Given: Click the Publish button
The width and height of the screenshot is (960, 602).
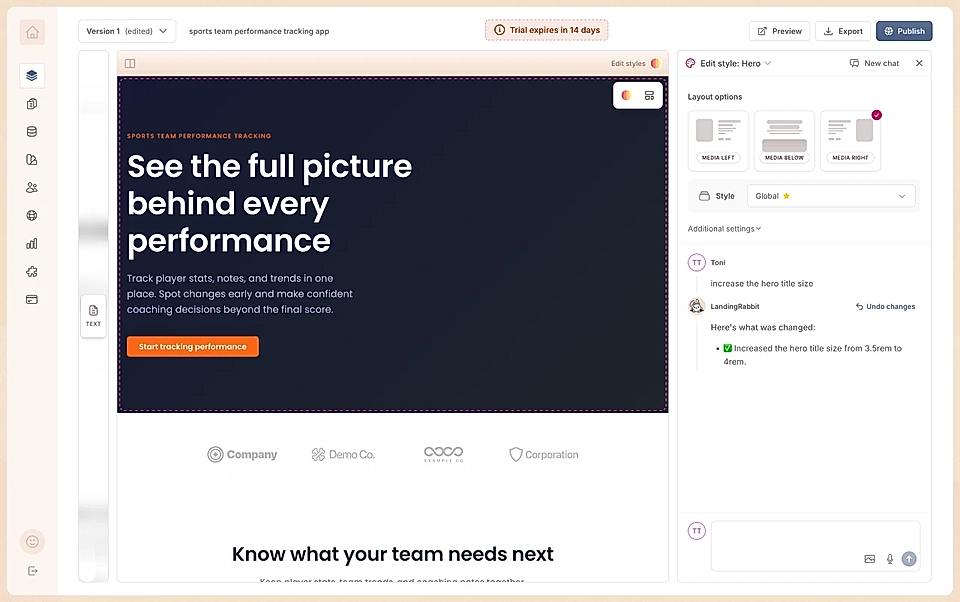Looking at the screenshot, I should 904,31.
